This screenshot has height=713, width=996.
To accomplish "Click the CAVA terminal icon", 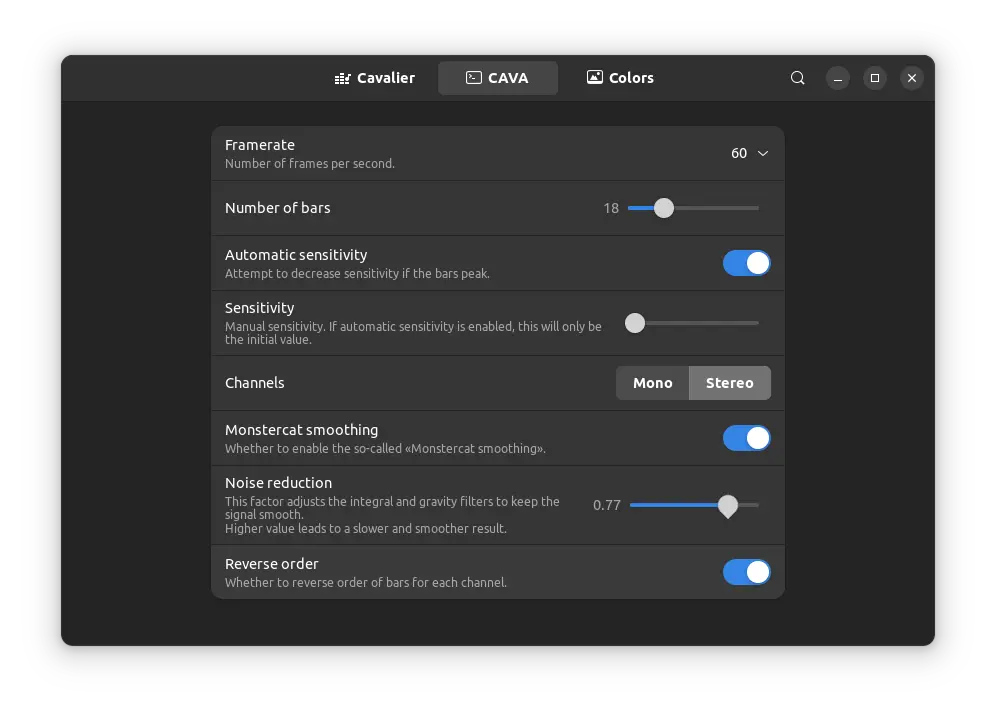I will (474, 78).
